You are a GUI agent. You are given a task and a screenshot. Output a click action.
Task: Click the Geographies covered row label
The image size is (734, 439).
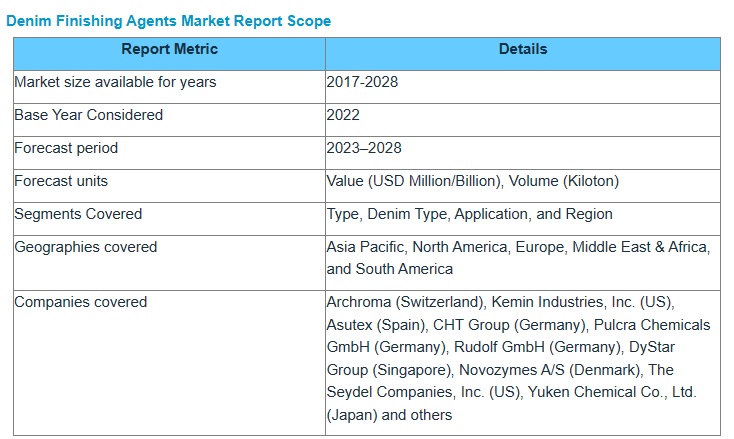coord(85,247)
